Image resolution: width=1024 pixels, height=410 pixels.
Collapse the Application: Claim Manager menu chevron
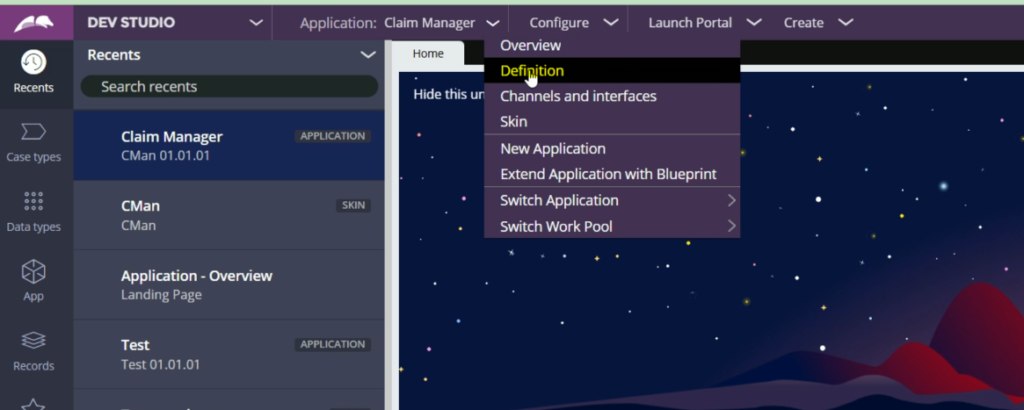coord(493,23)
